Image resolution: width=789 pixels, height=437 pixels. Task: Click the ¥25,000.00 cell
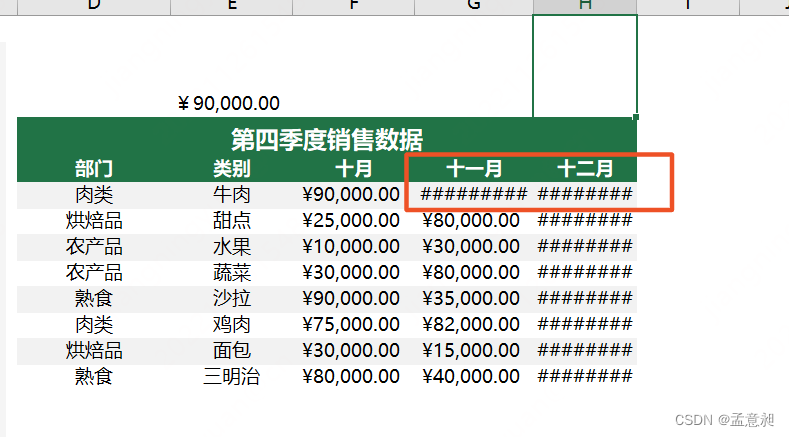click(351, 221)
